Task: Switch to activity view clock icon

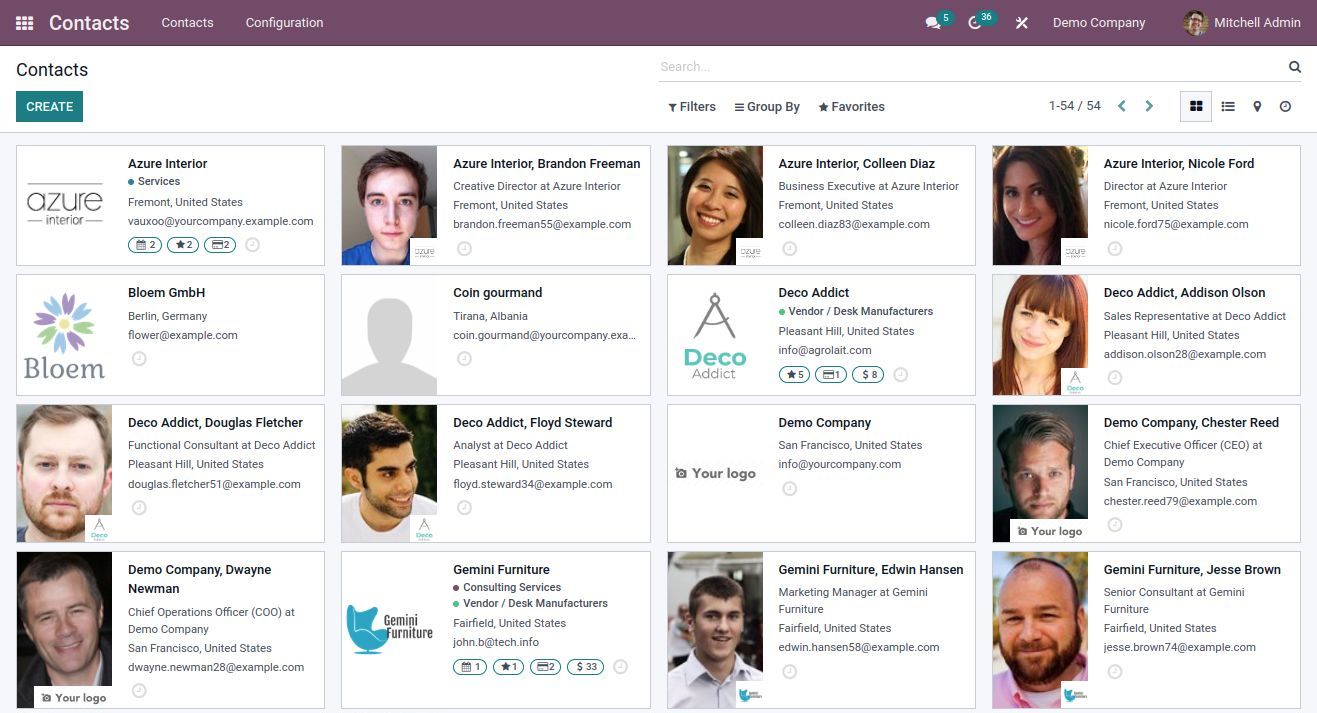Action: 1285,107
